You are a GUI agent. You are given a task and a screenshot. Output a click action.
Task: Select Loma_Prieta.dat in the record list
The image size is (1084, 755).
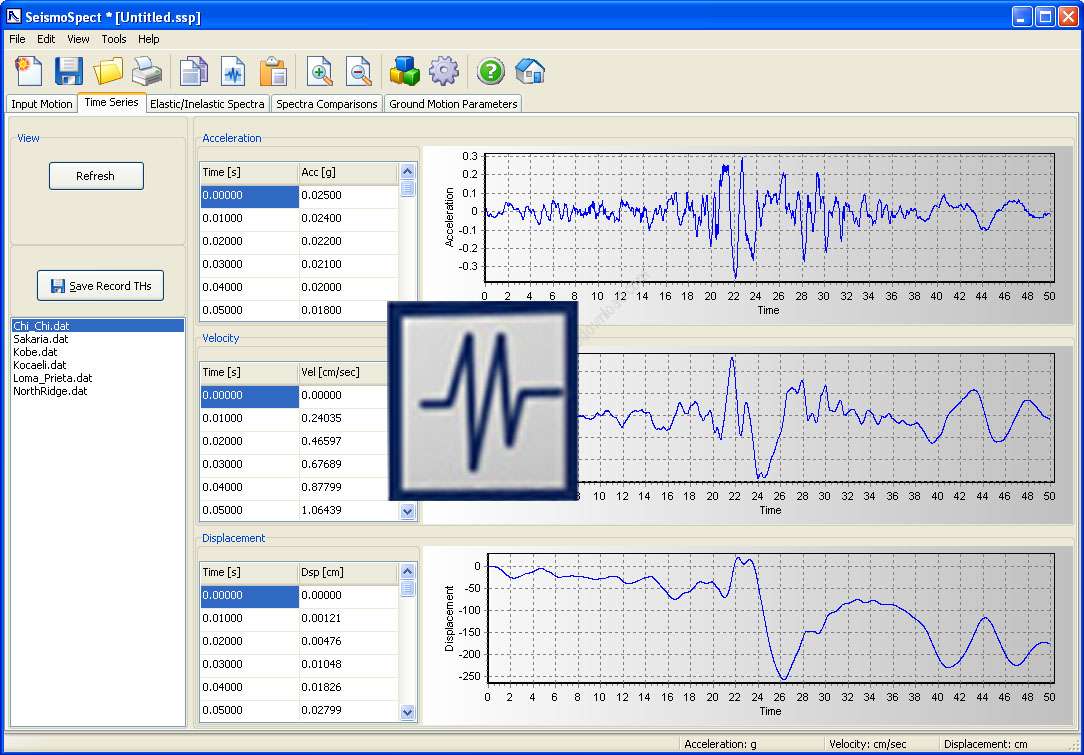(x=53, y=378)
